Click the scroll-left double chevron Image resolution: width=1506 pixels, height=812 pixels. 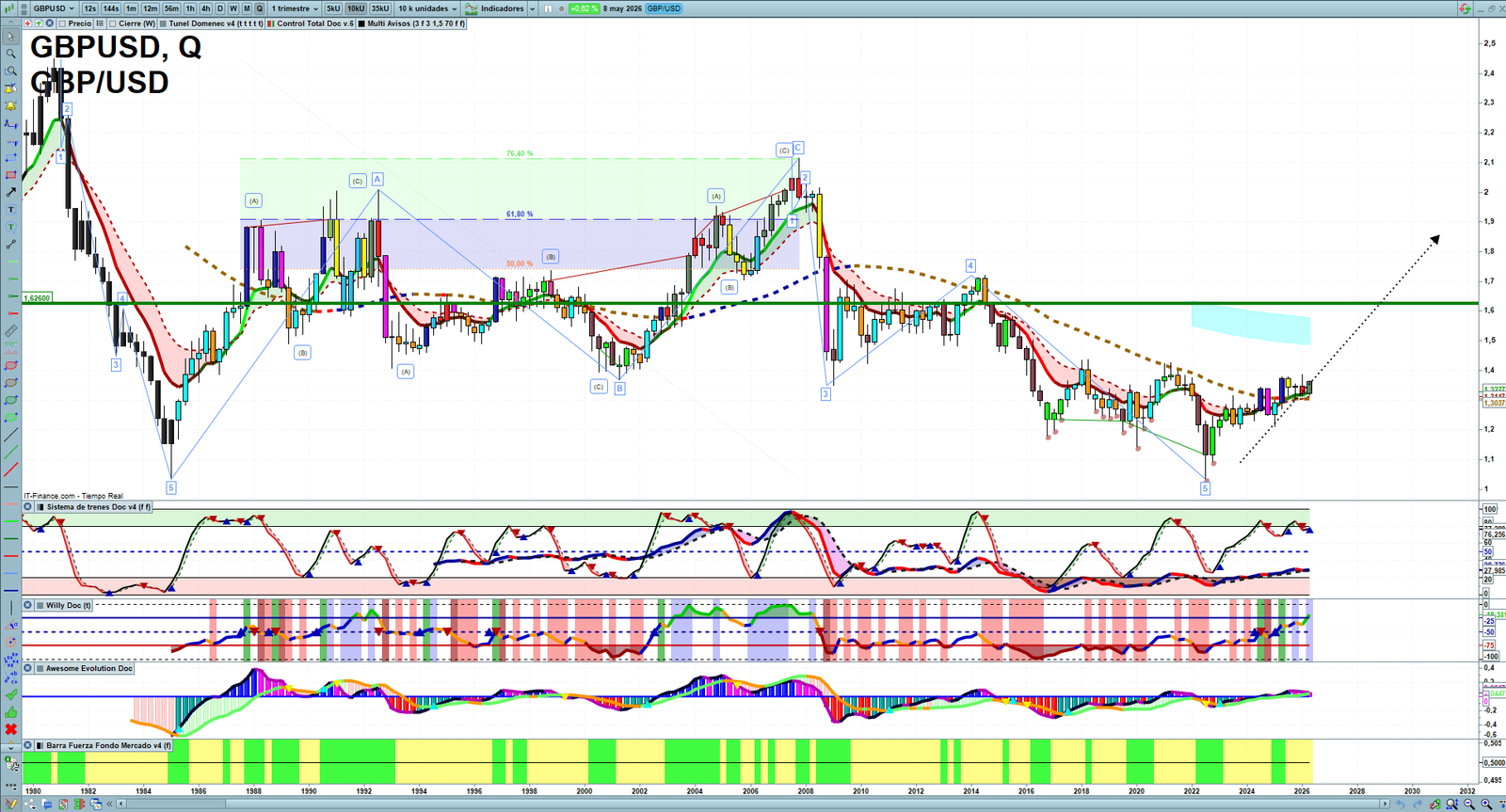[109, 804]
